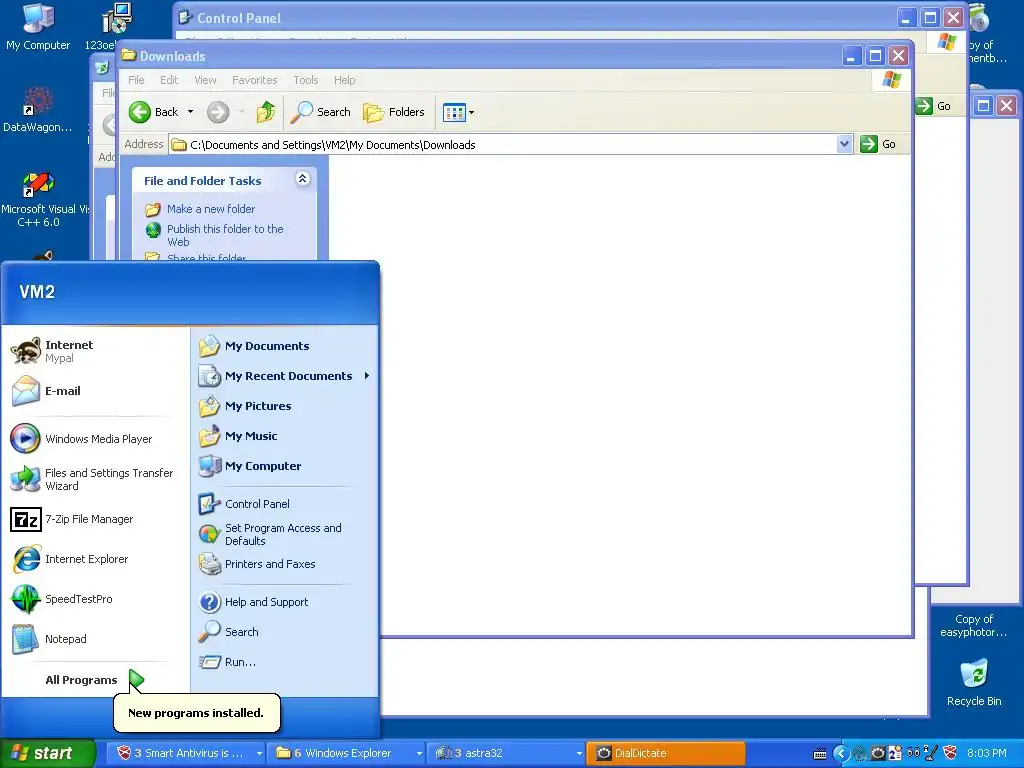Viewport: 1024px width, 768px height.
Task: Click the antivirus shield tray icon
Action: click(x=950, y=754)
